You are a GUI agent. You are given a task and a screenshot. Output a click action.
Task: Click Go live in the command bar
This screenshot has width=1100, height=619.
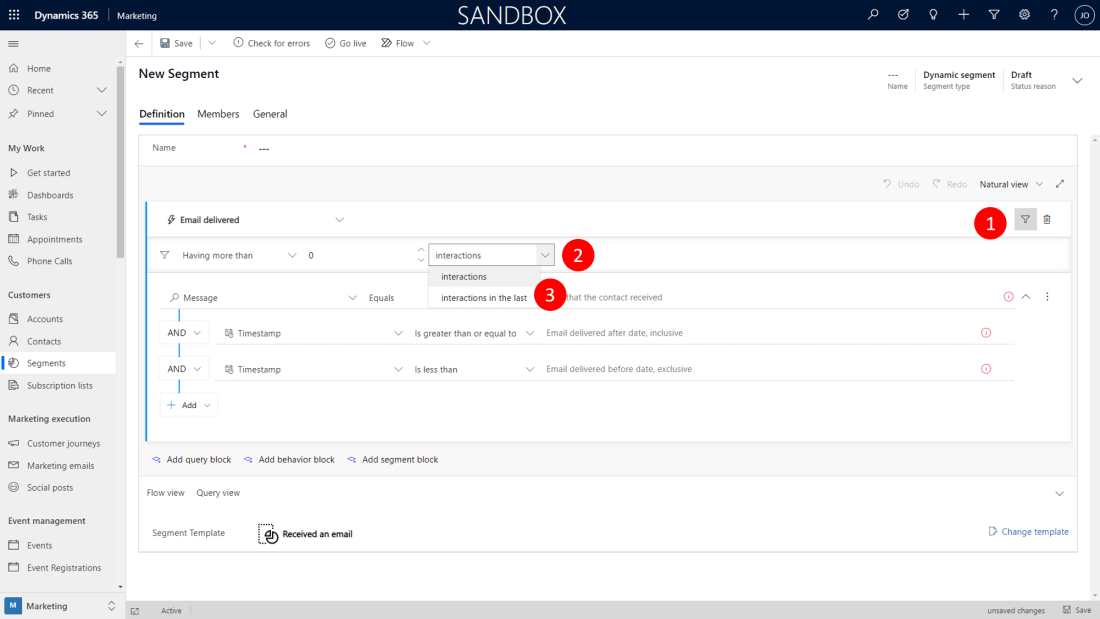346,44
